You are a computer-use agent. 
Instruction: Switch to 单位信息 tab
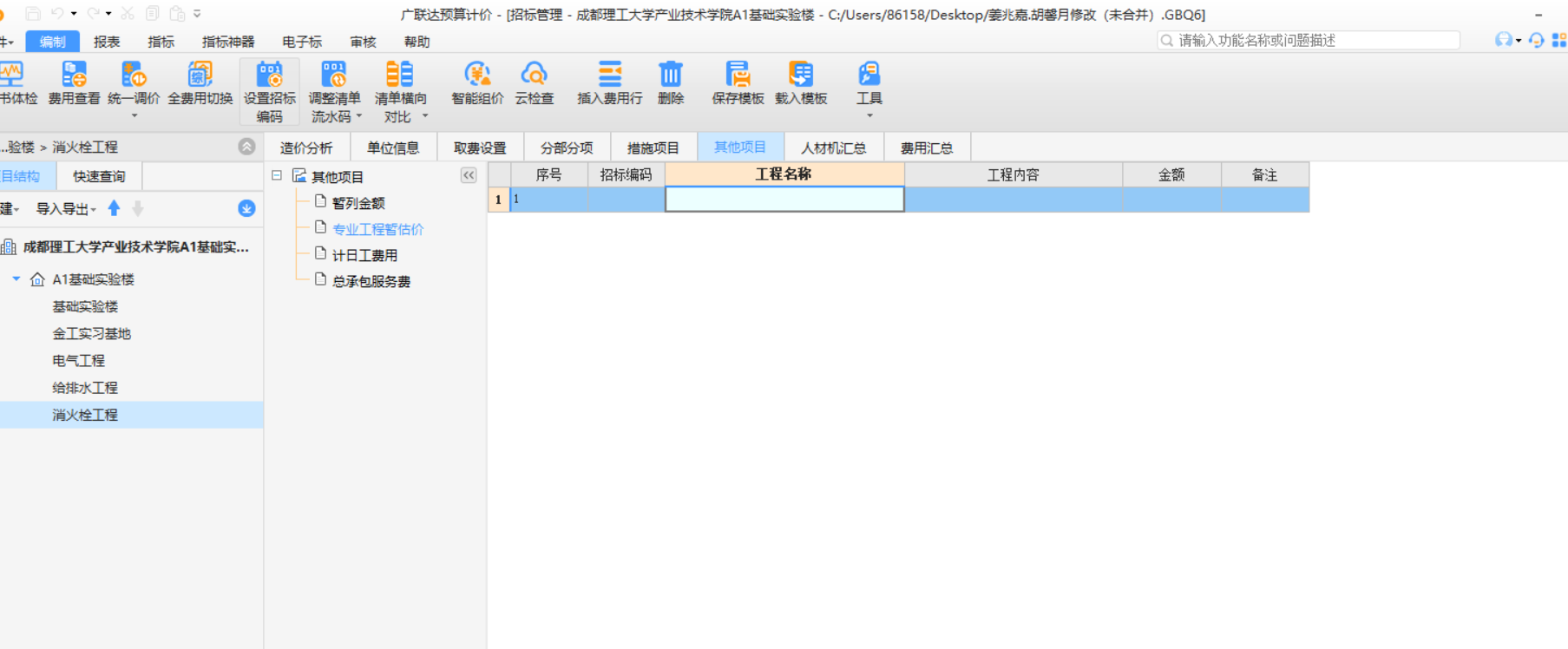393,147
